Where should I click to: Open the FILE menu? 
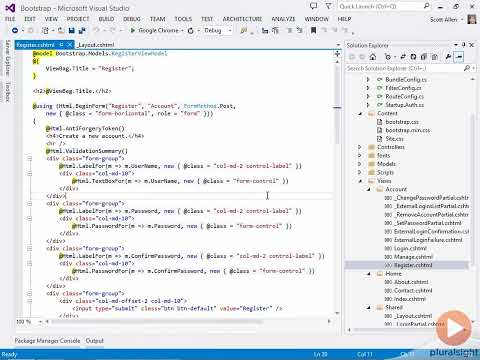click(10, 19)
